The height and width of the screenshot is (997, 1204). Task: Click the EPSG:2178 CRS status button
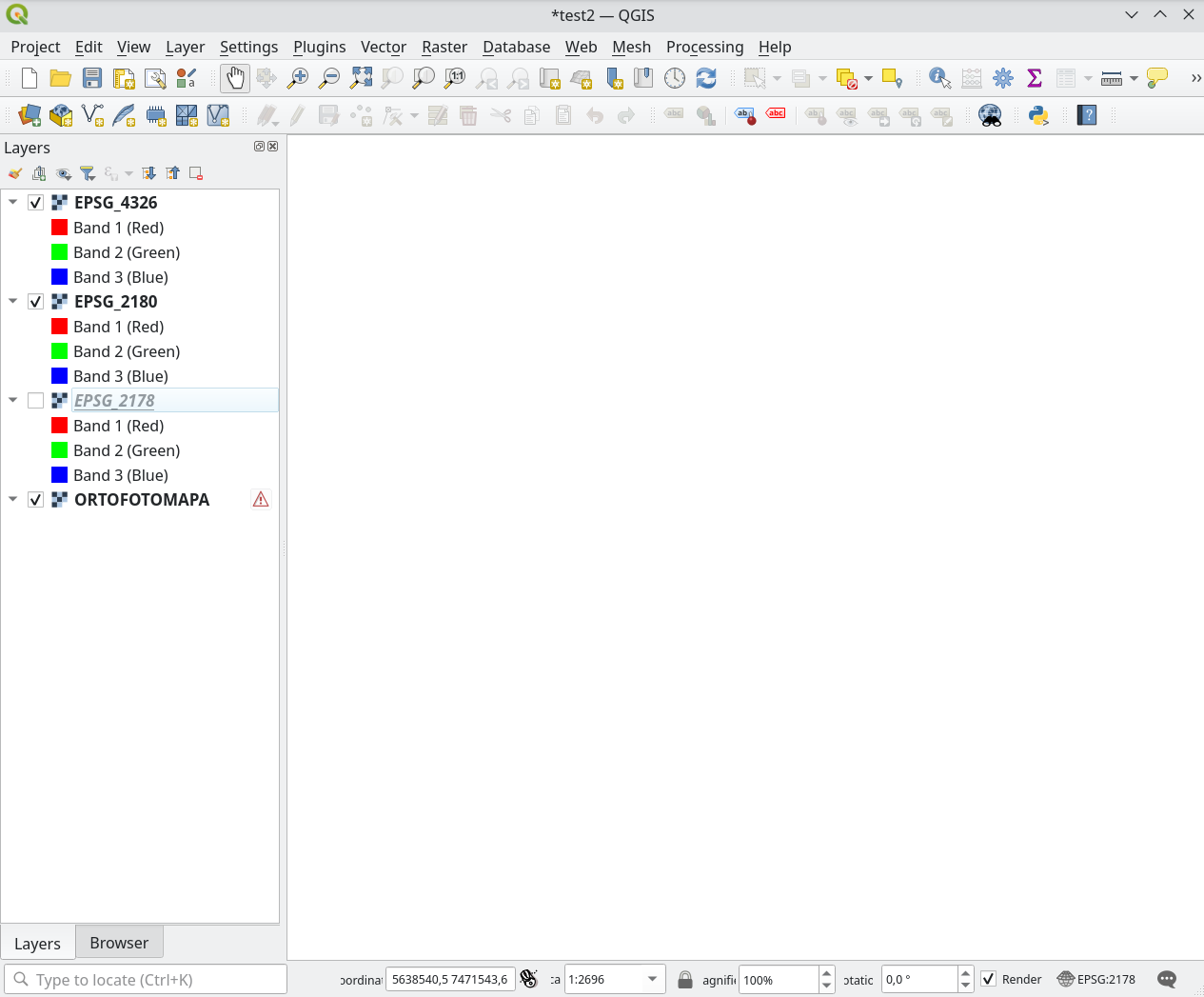1096,979
